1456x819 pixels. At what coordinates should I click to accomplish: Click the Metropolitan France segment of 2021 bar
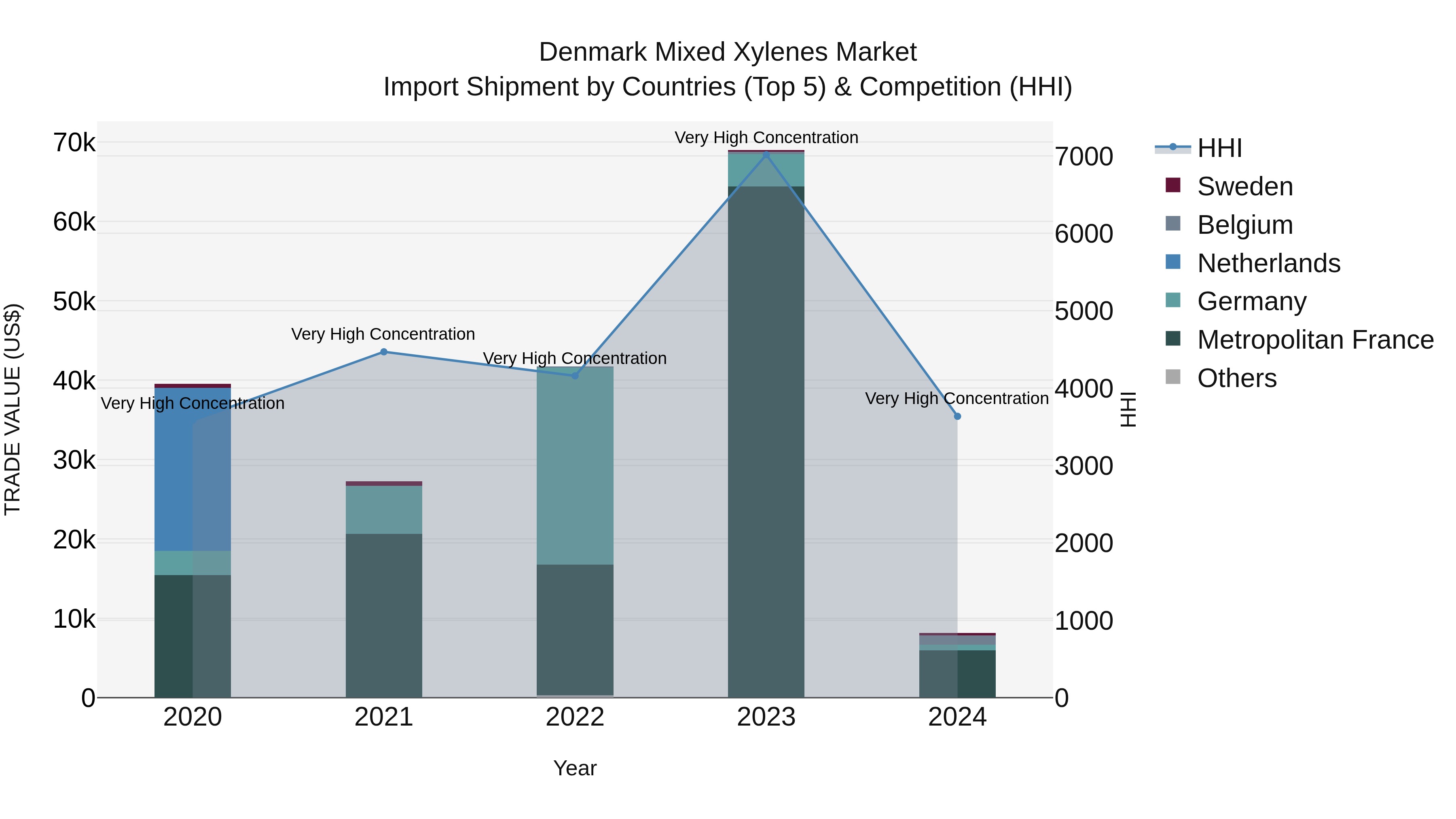click(x=384, y=616)
